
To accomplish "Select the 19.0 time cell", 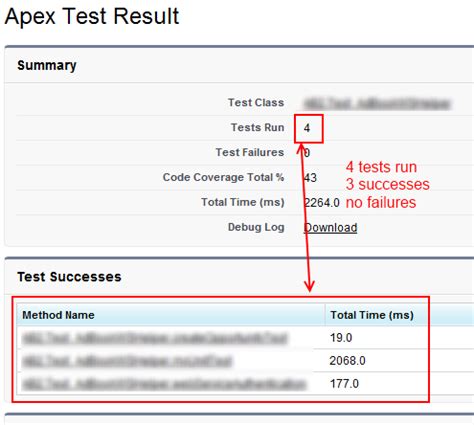I will pos(341,338).
